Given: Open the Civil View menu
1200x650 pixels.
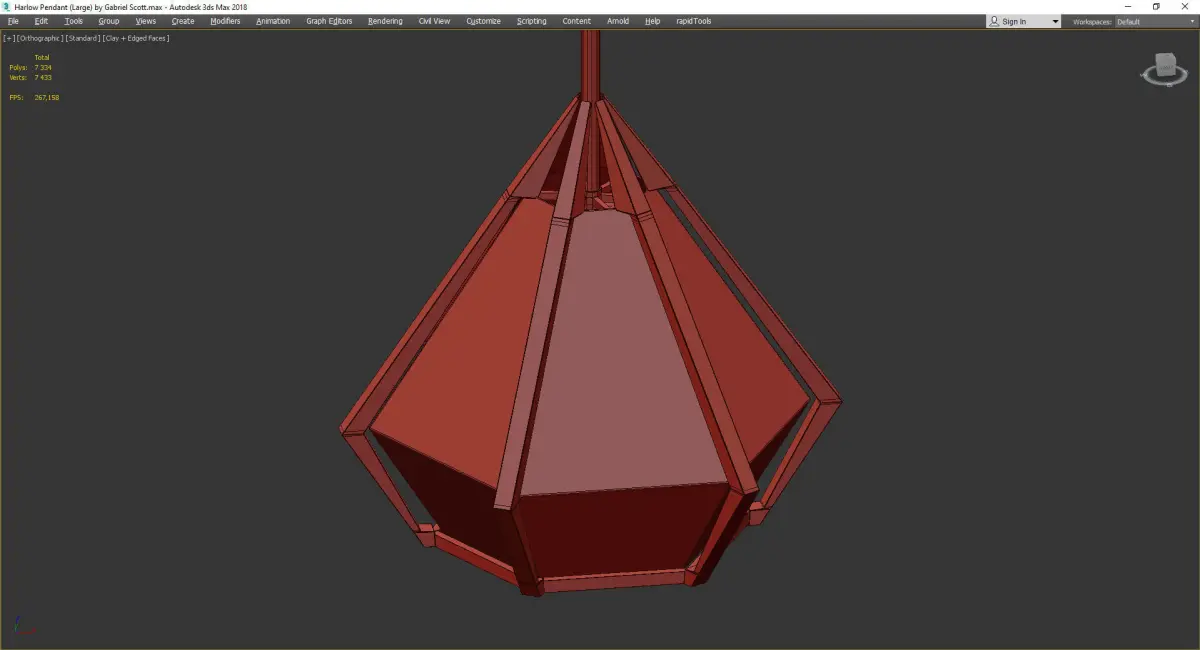Looking at the screenshot, I should click(434, 21).
